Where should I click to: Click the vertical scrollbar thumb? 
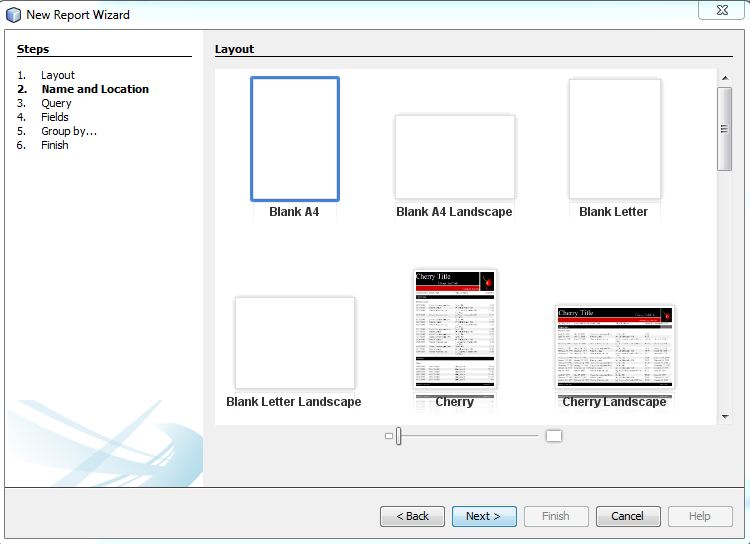[x=725, y=129]
